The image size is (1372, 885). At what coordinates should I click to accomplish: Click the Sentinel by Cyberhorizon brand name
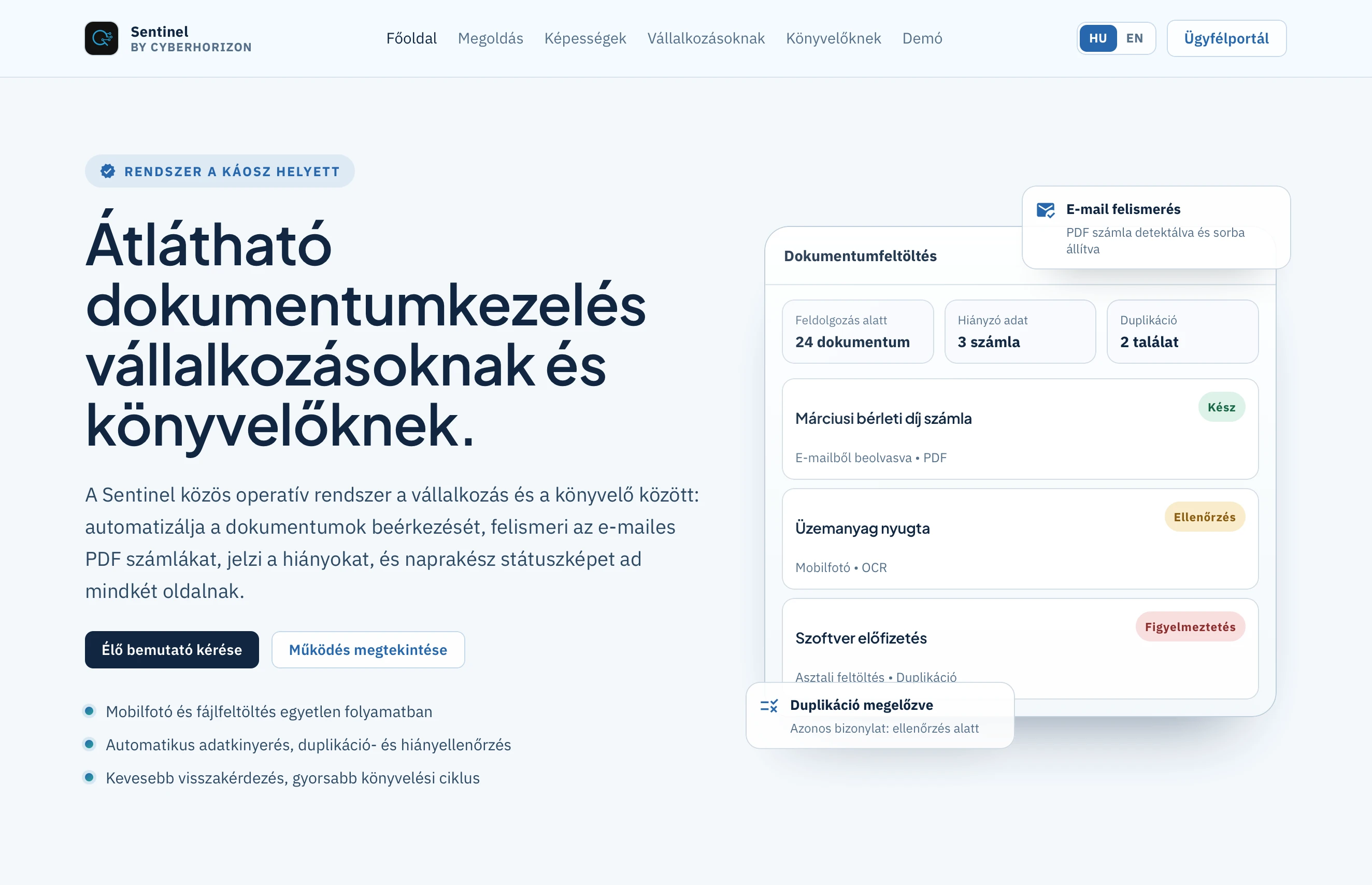point(191,38)
